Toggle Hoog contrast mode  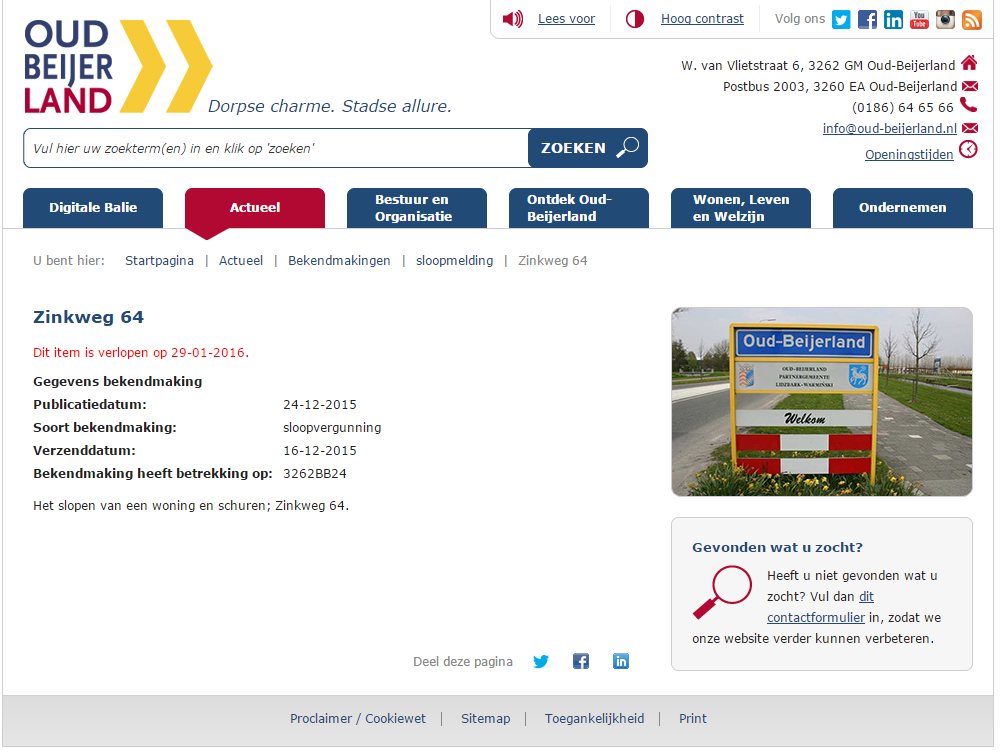coord(701,19)
